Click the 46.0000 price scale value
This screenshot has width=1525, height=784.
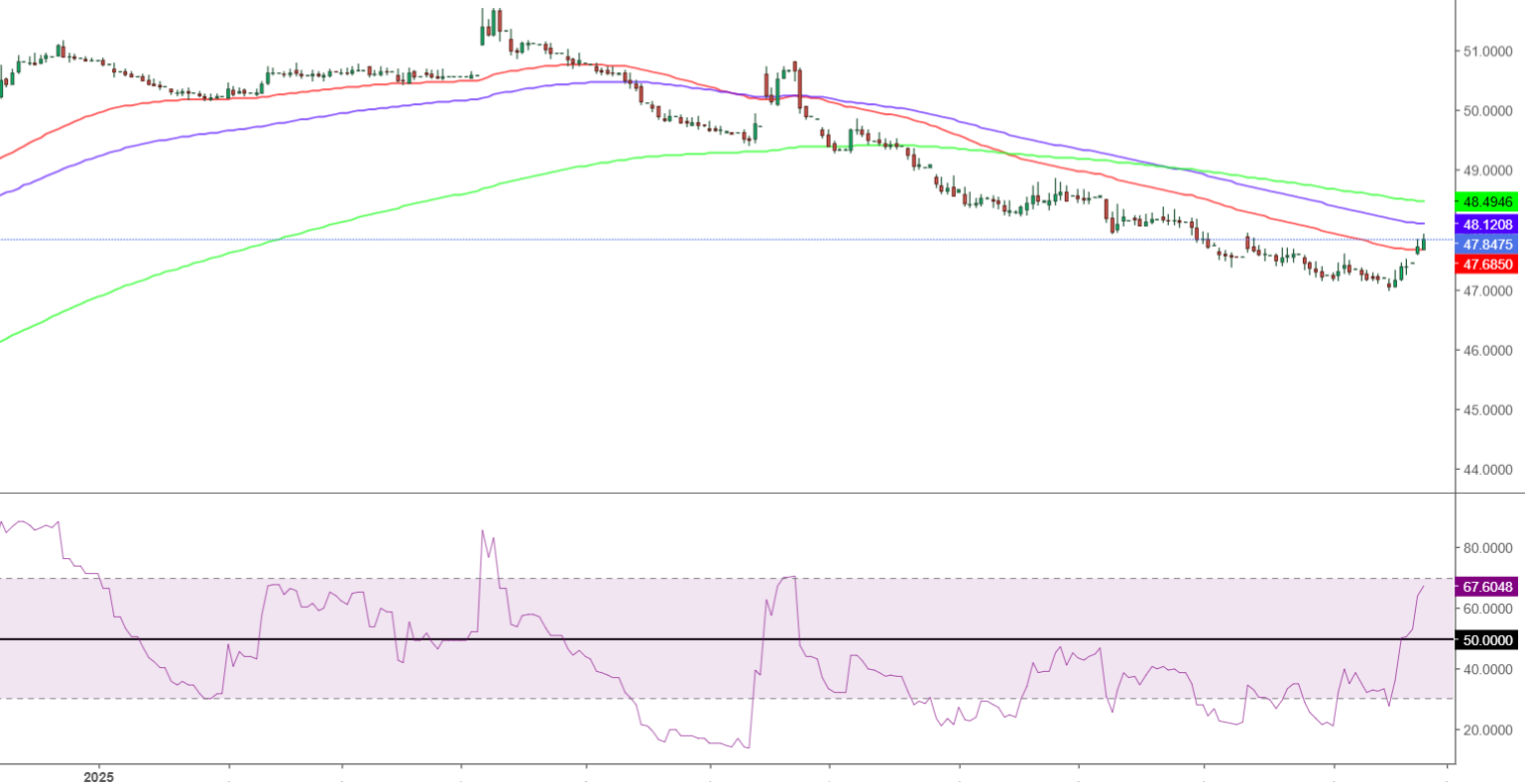(x=1487, y=351)
